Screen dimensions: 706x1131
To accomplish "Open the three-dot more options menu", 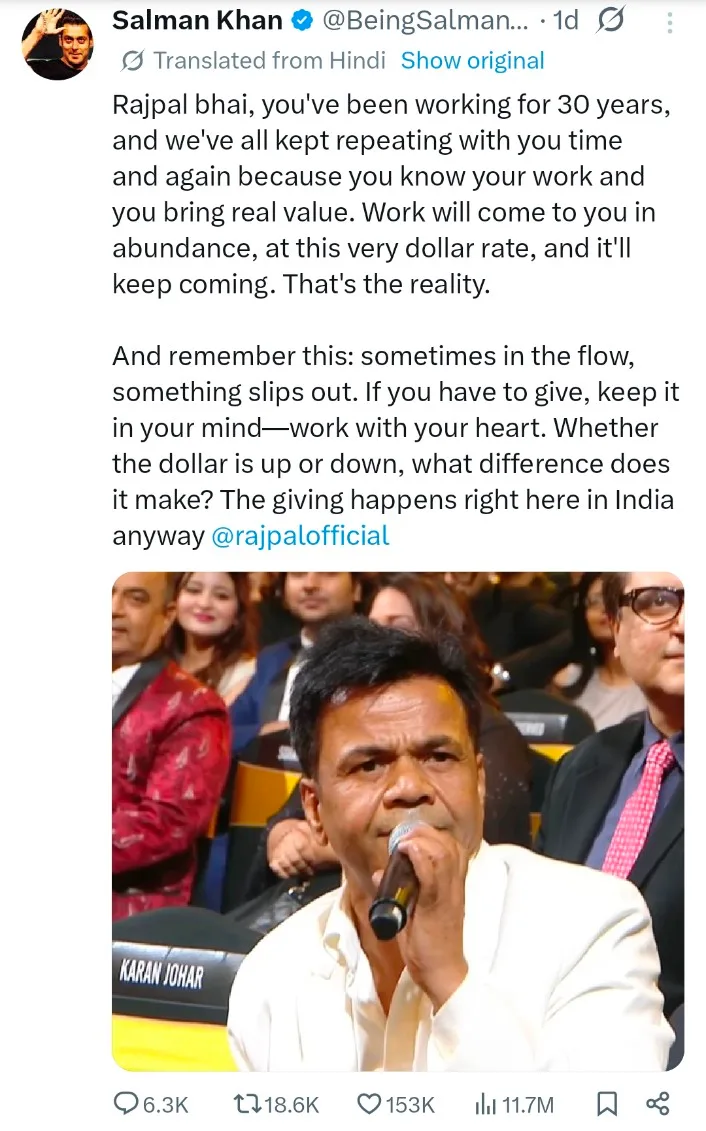I will pos(669,22).
